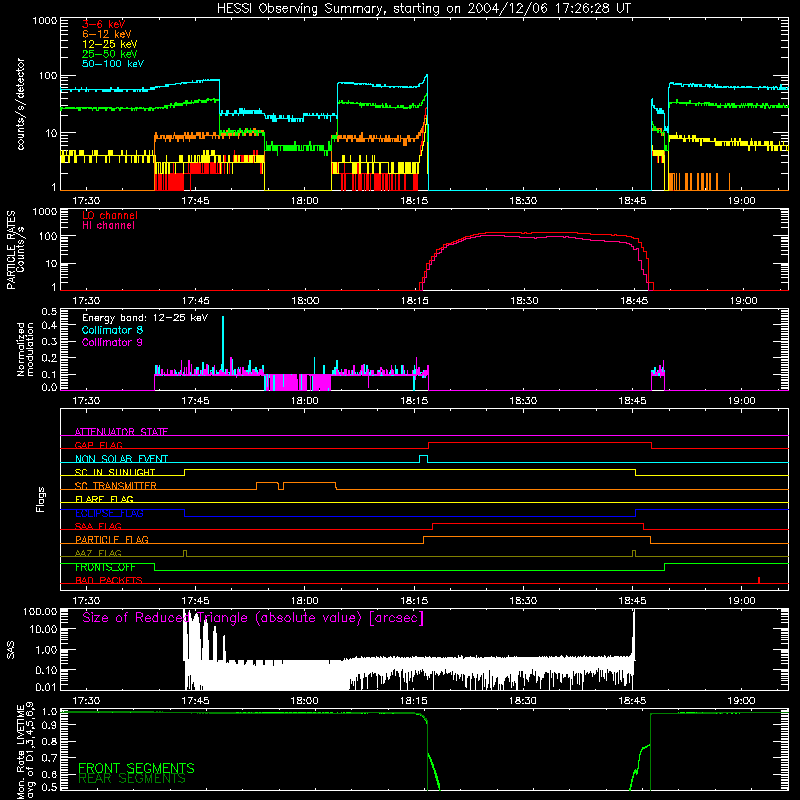Click the Energy band: 12-25 keV label
The height and width of the screenshot is (800, 800).
click(145, 318)
